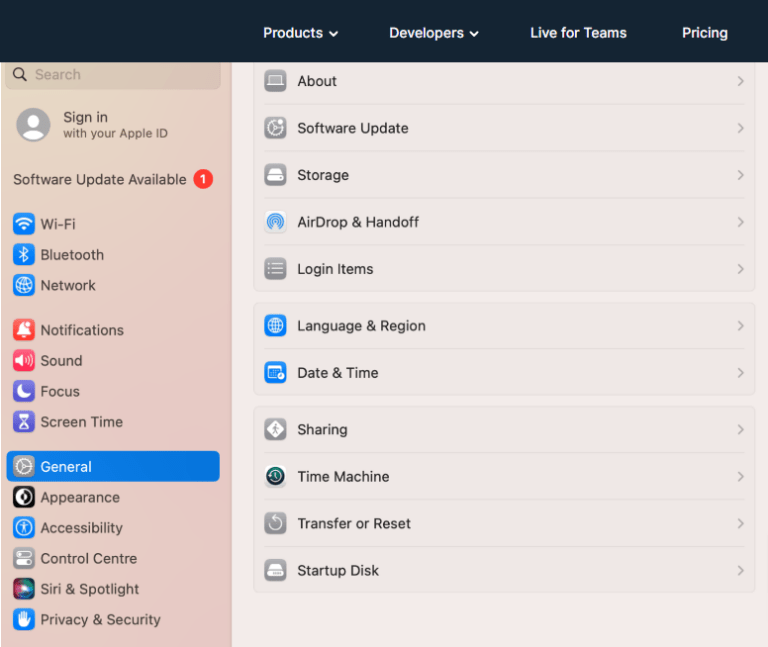Click the Apple ID avatar icon
The width and height of the screenshot is (768, 647).
33,124
